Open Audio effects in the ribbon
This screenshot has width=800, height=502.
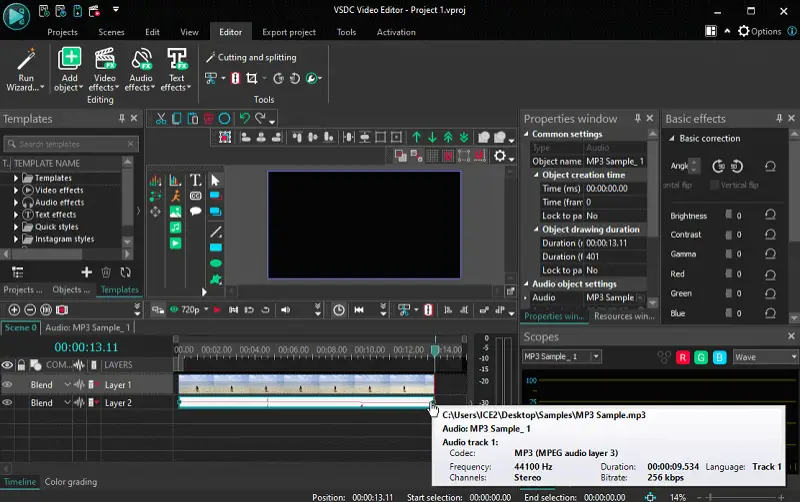[x=140, y=70]
